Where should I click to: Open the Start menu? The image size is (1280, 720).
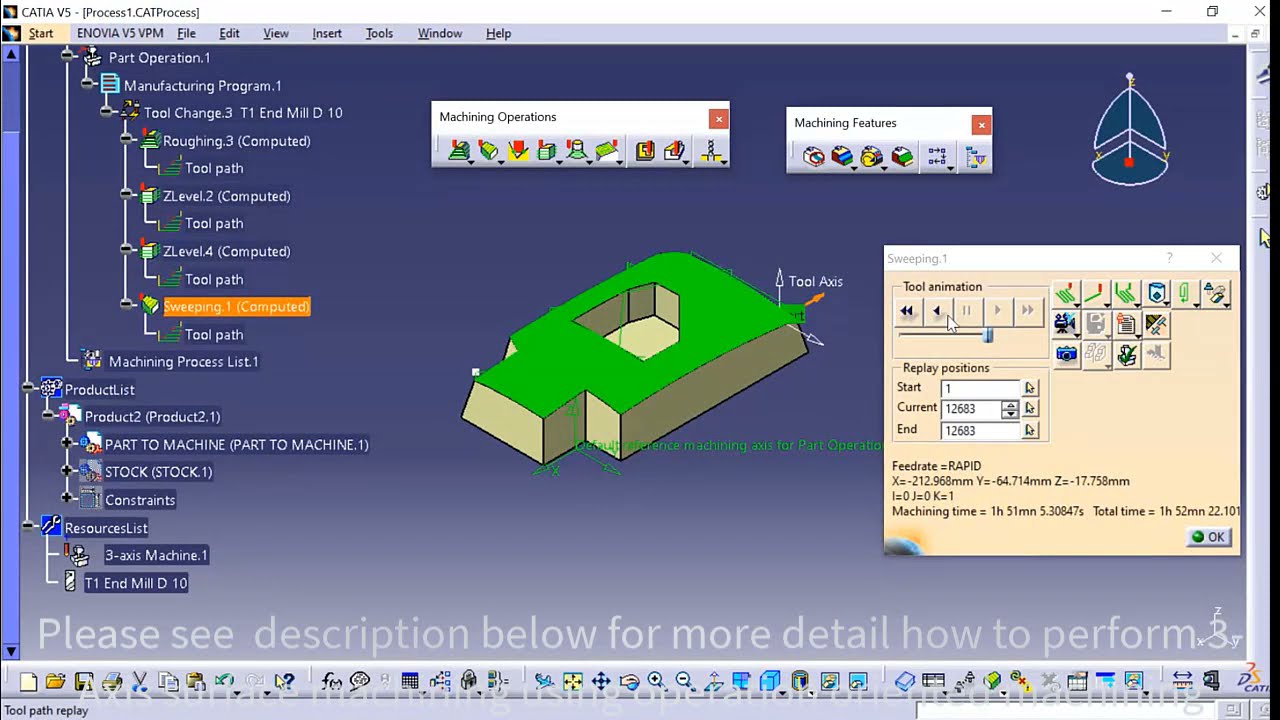pos(41,33)
